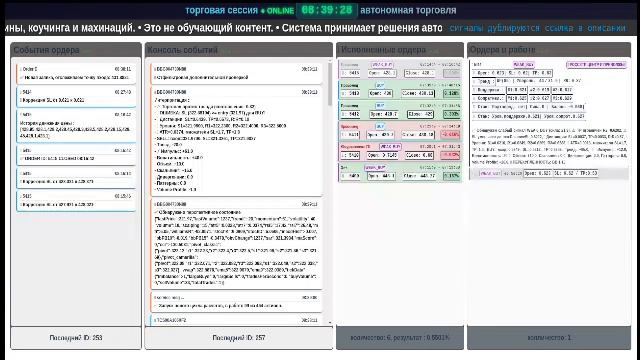
Task: Open the 'сигналы дублируются ссылка в описании' notice
Action: click(x=538, y=28)
